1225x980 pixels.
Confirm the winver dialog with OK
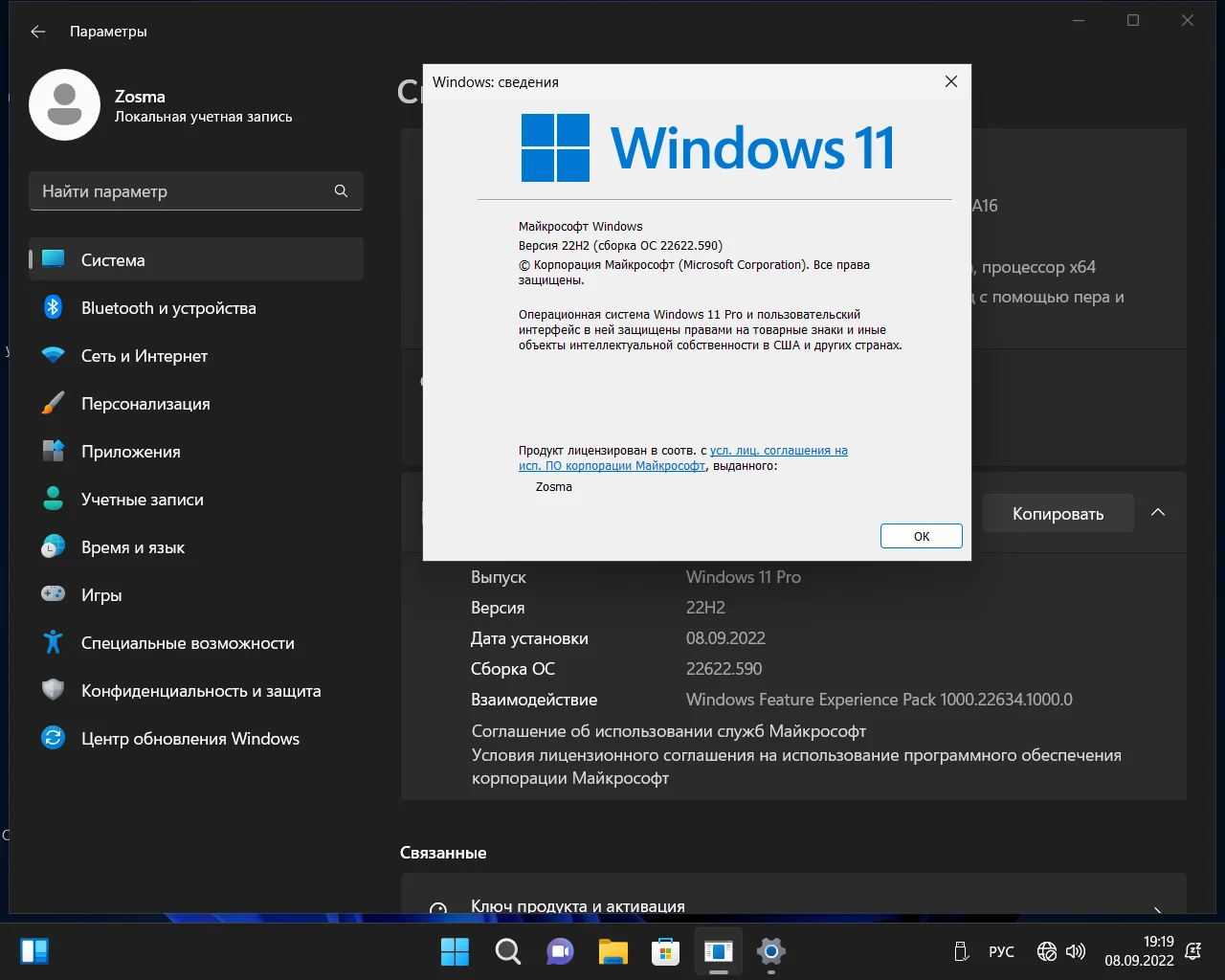click(922, 536)
